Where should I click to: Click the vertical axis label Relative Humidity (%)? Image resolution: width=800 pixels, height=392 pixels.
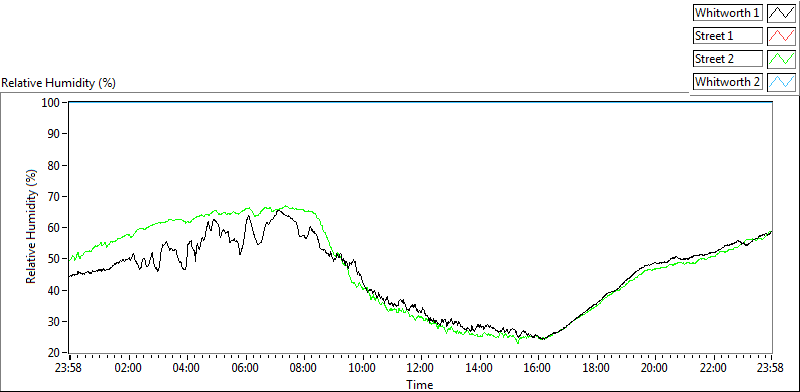coord(32,228)
